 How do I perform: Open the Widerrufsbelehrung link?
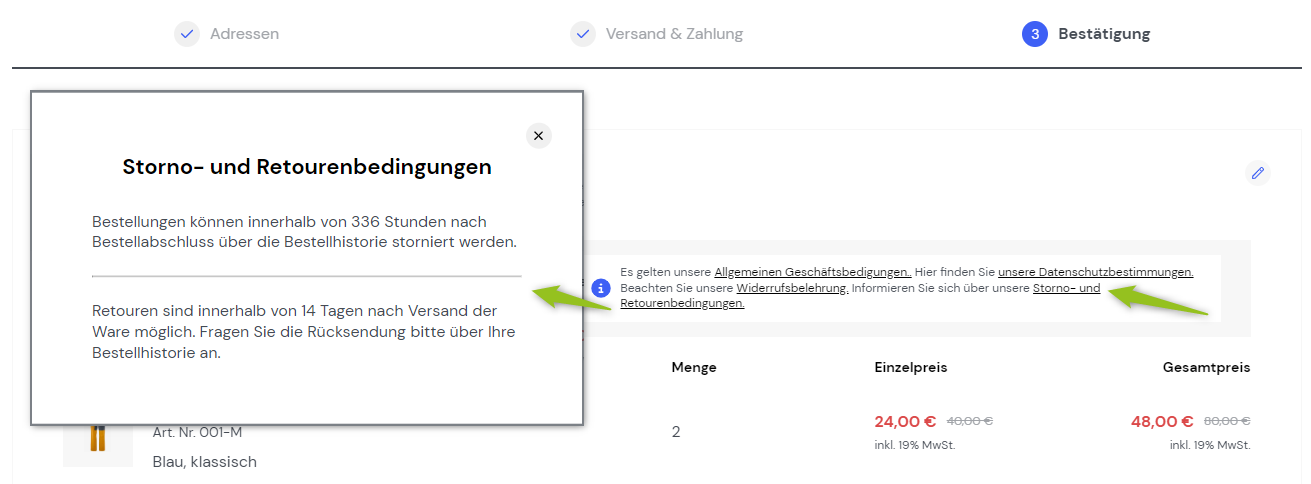[x=793, y=288]
